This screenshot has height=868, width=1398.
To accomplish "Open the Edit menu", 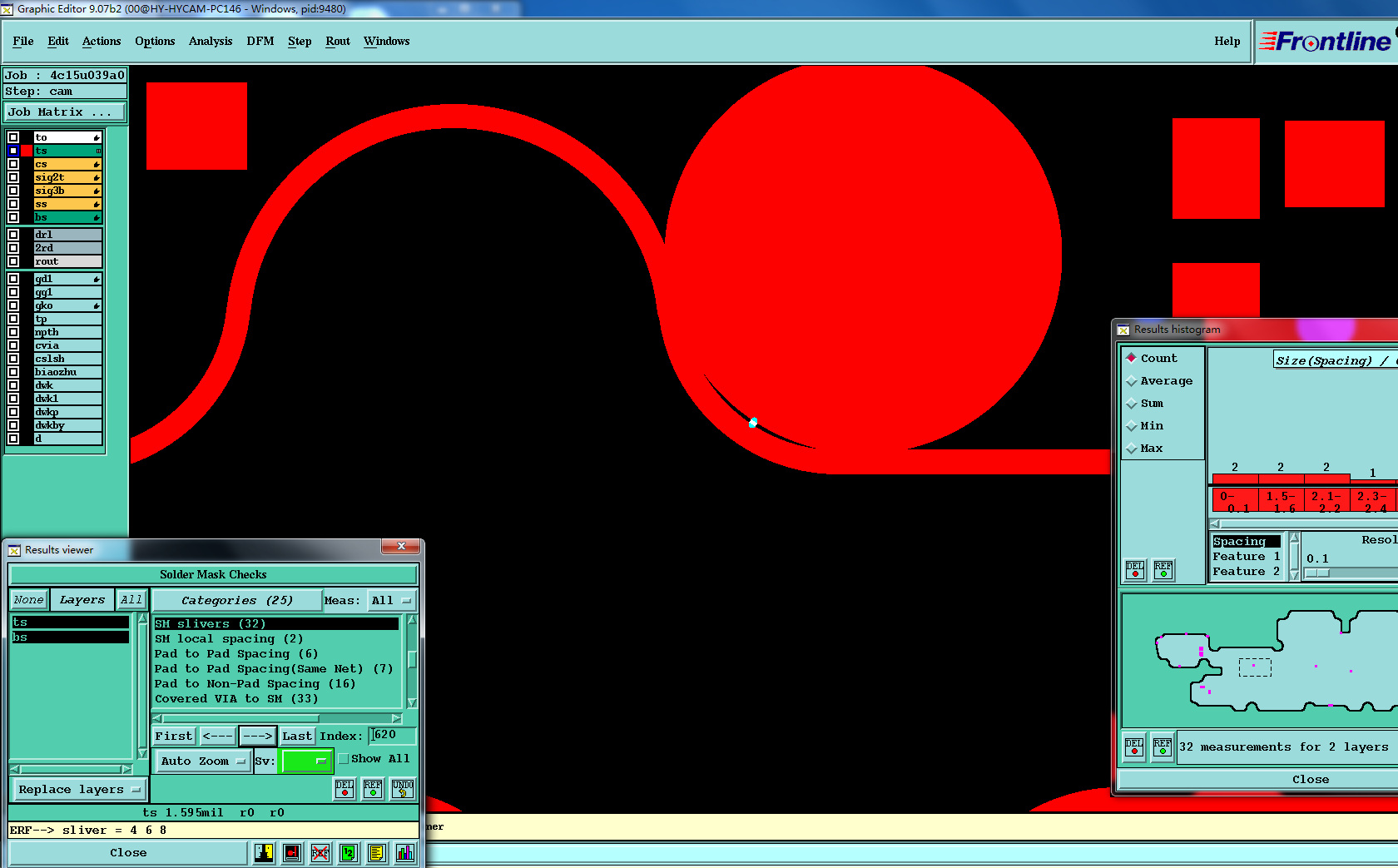I will (58, 41).
